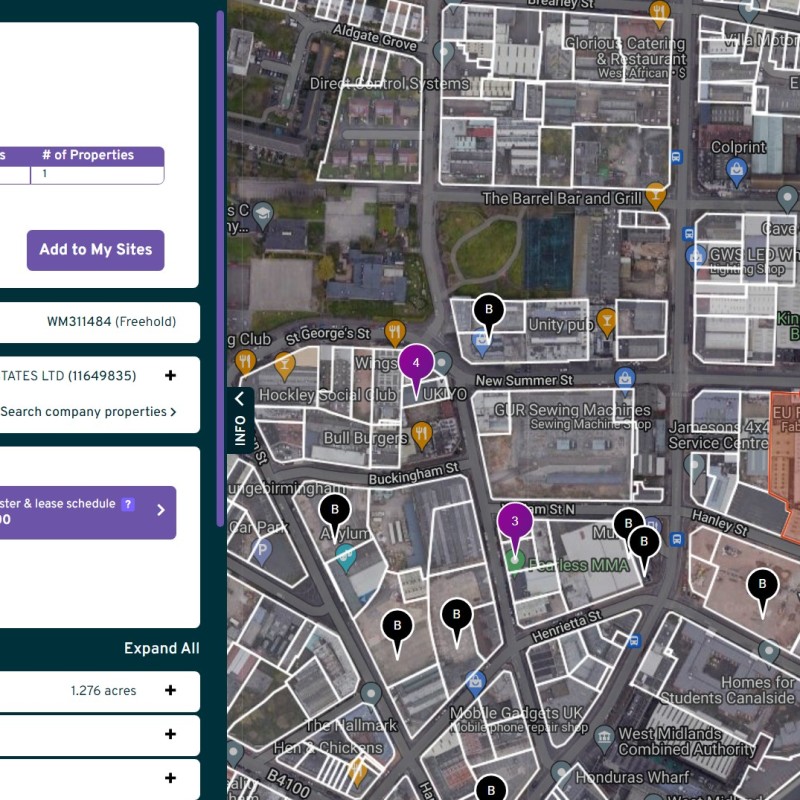Open the Colprint shop pin
The height and width of the screenshot is (800, 800).
tap(738, 170)
